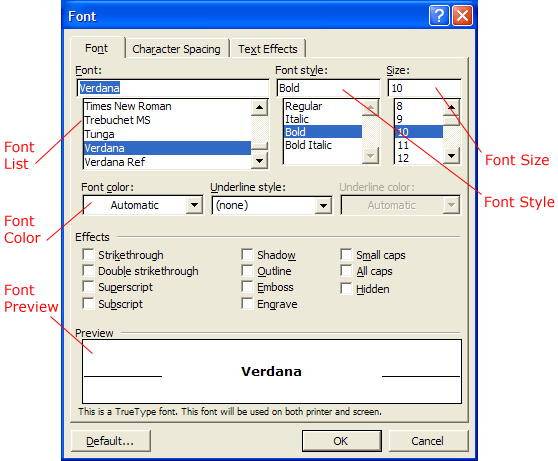Click the Size input field
The height and width of the screenshot is (461, 558).
point(424,88)
